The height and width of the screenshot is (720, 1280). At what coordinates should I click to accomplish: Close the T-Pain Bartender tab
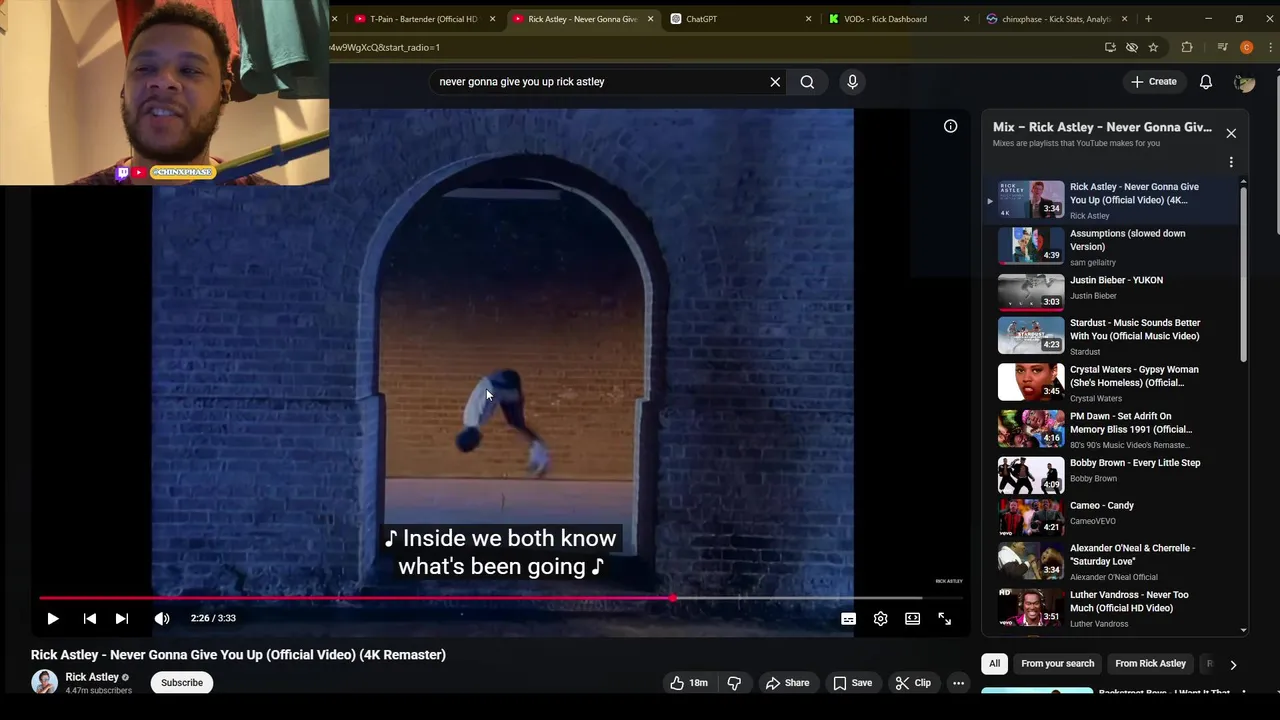[492, 19]
